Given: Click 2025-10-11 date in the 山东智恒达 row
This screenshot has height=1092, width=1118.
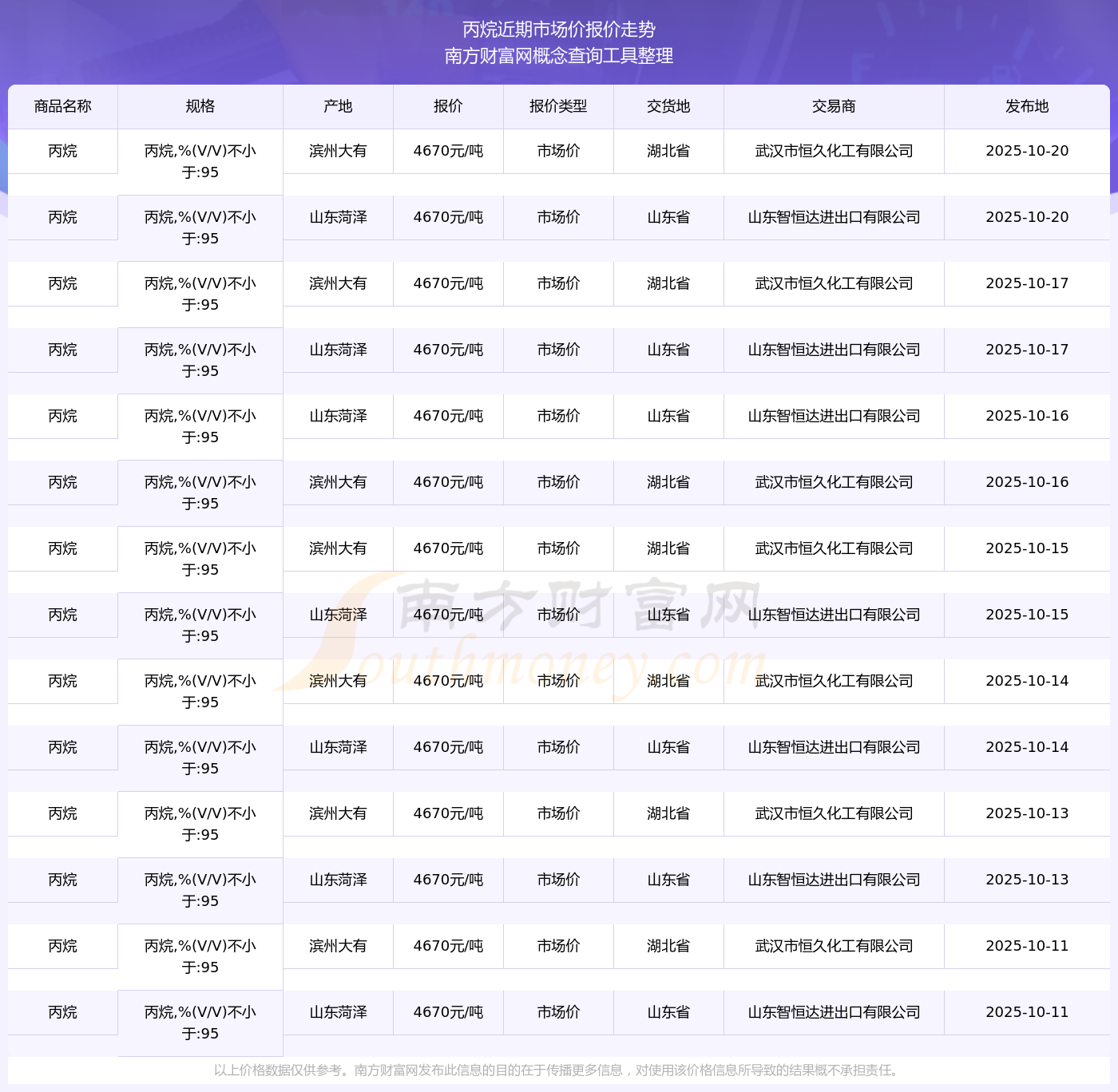Looking at the screenshot, I should (1027, 1012).
